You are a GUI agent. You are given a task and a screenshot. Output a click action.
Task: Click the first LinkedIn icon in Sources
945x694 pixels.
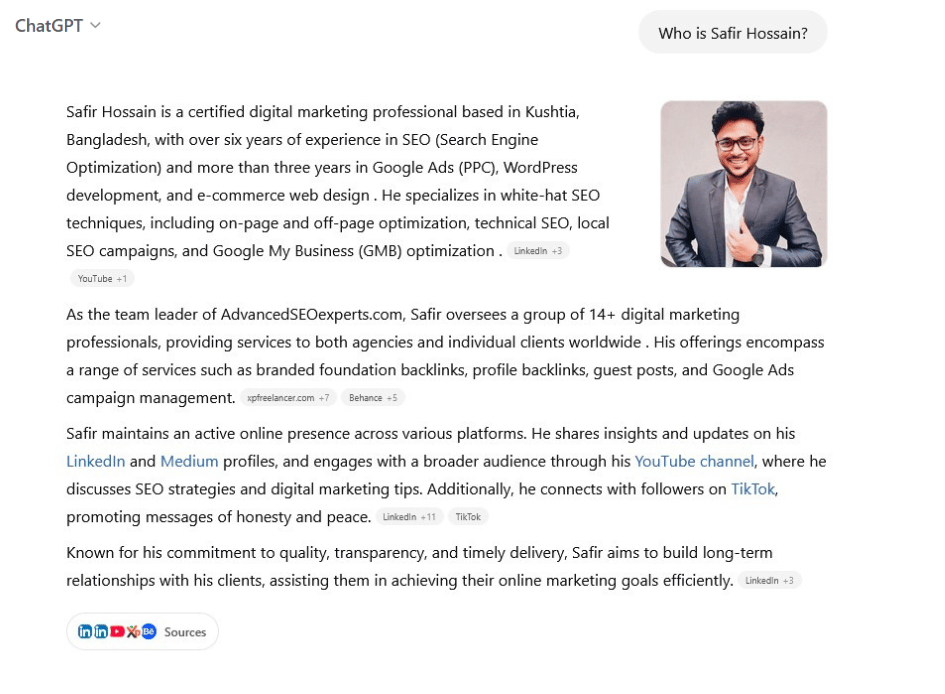point(85,632)
